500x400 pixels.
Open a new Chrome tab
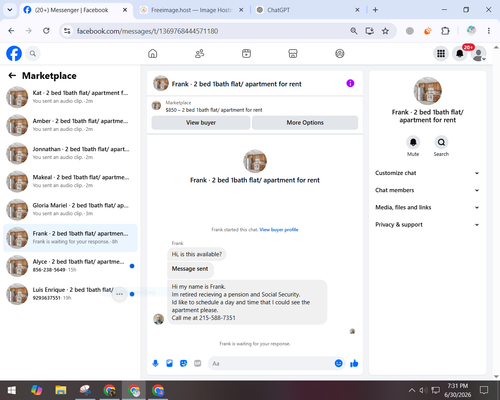click(375, 10)
